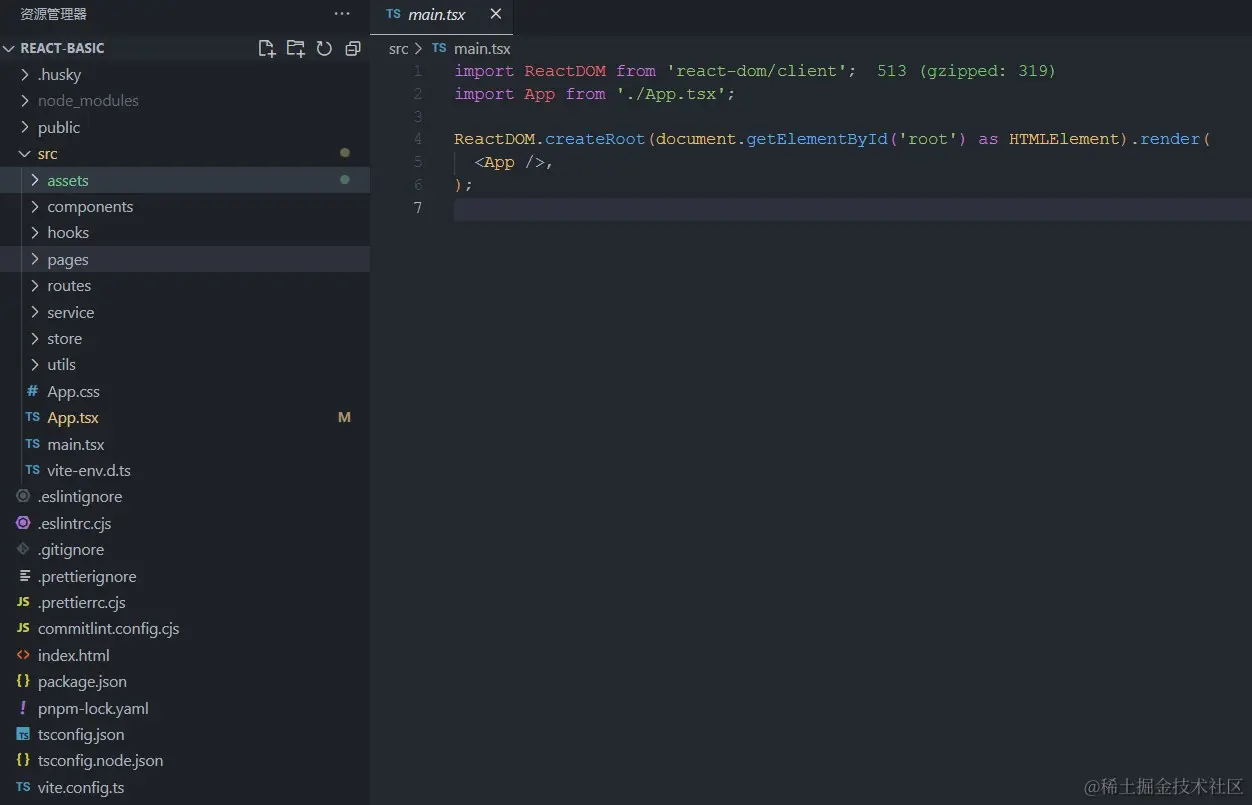Place cursor on empty line 7
Image resolution: width=1252 pixels, height=805 pixels.
pyautogui.click(x=852, y=208)
